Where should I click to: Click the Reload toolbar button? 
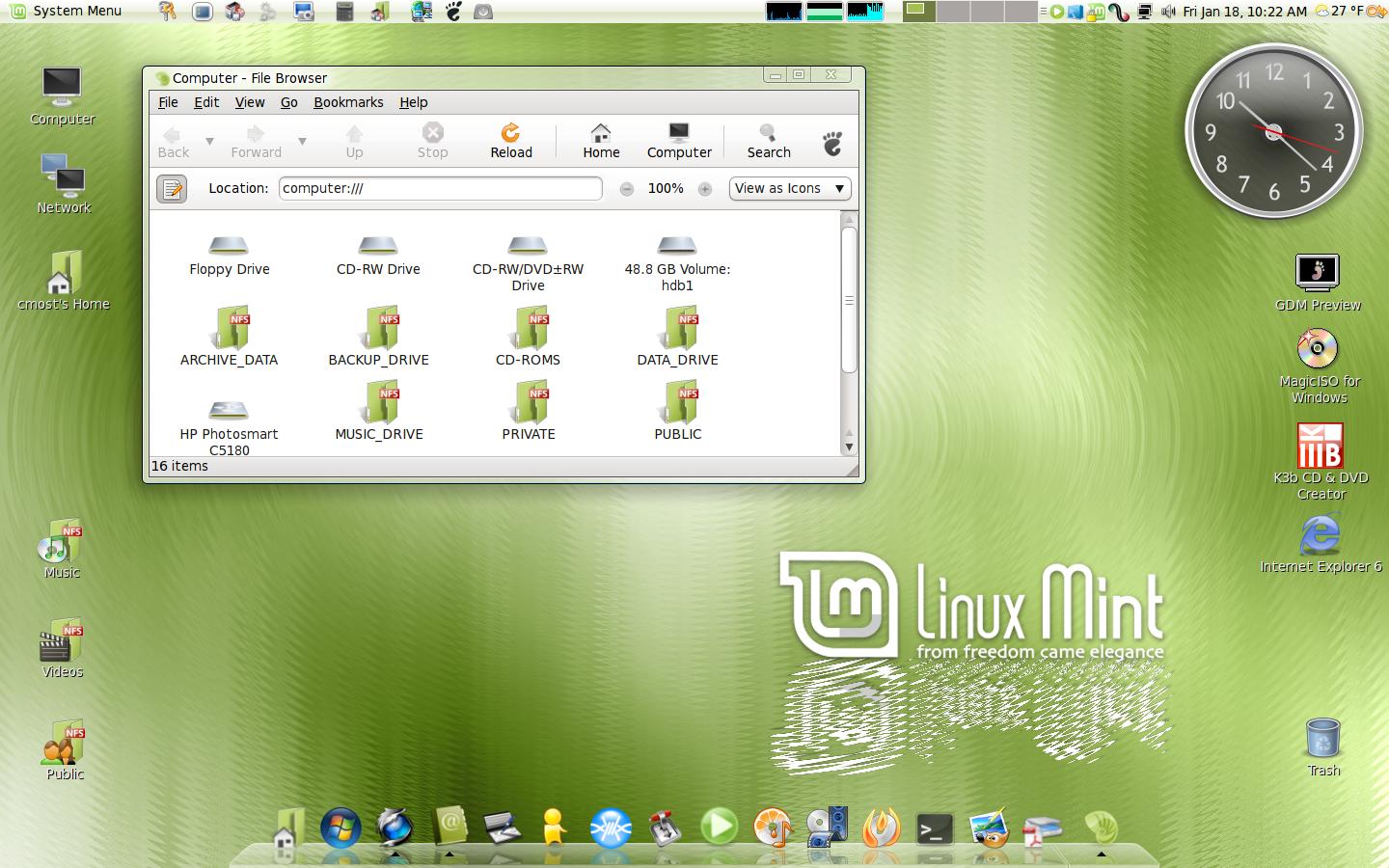[511, 141]
